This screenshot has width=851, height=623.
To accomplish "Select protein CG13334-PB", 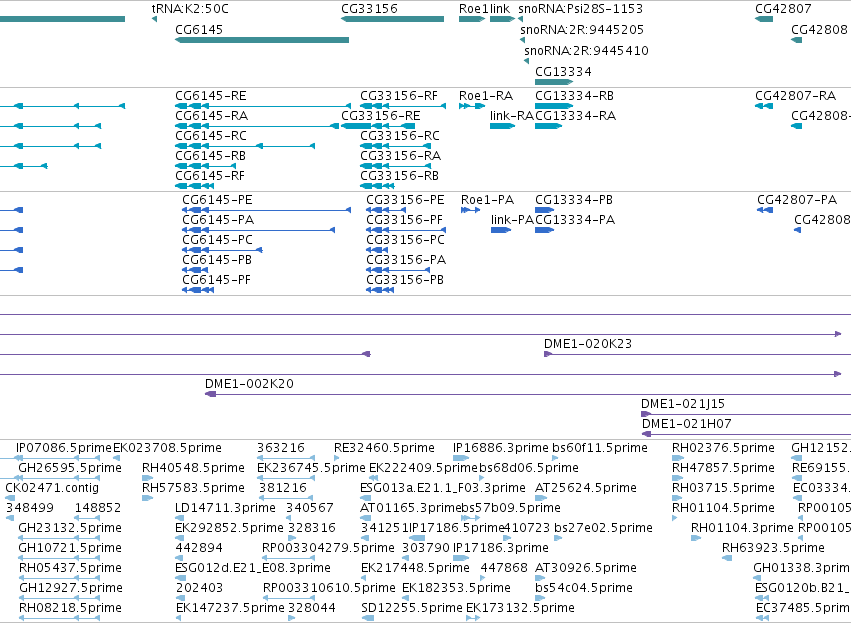I will [544, 210].
